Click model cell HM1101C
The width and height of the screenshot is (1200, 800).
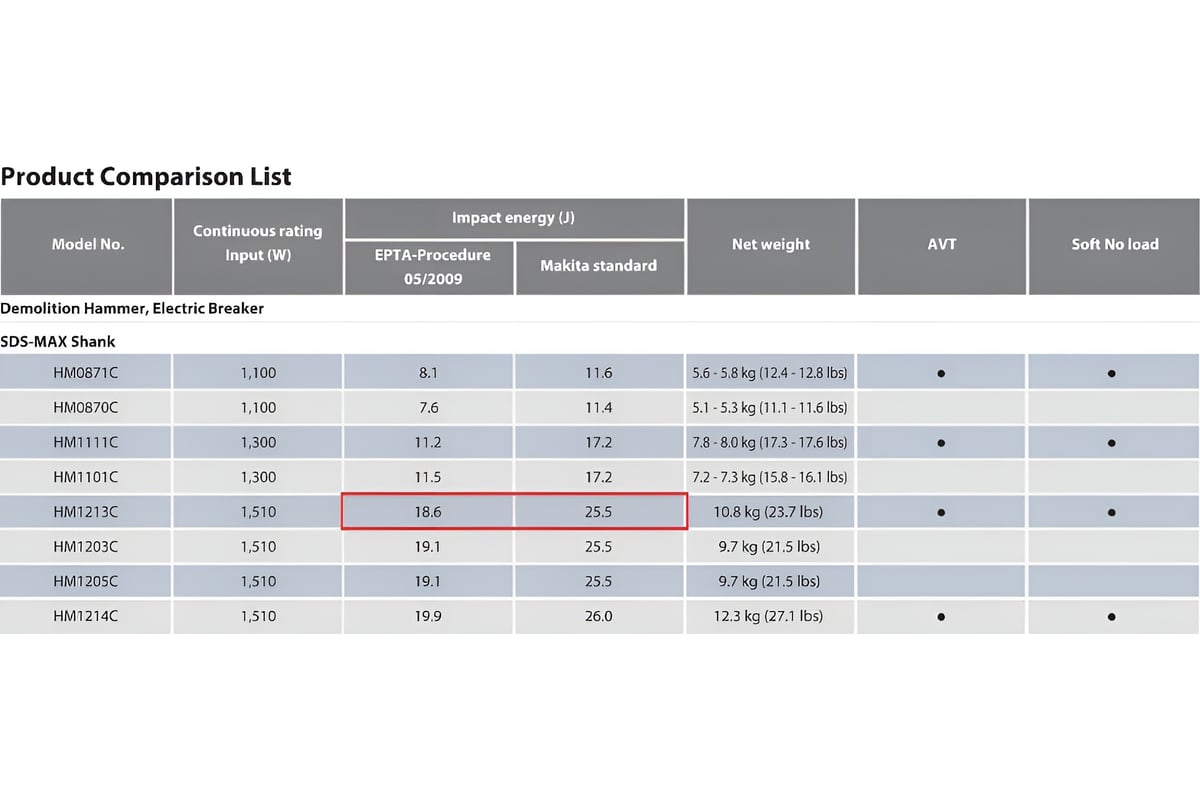pos(86,477)
